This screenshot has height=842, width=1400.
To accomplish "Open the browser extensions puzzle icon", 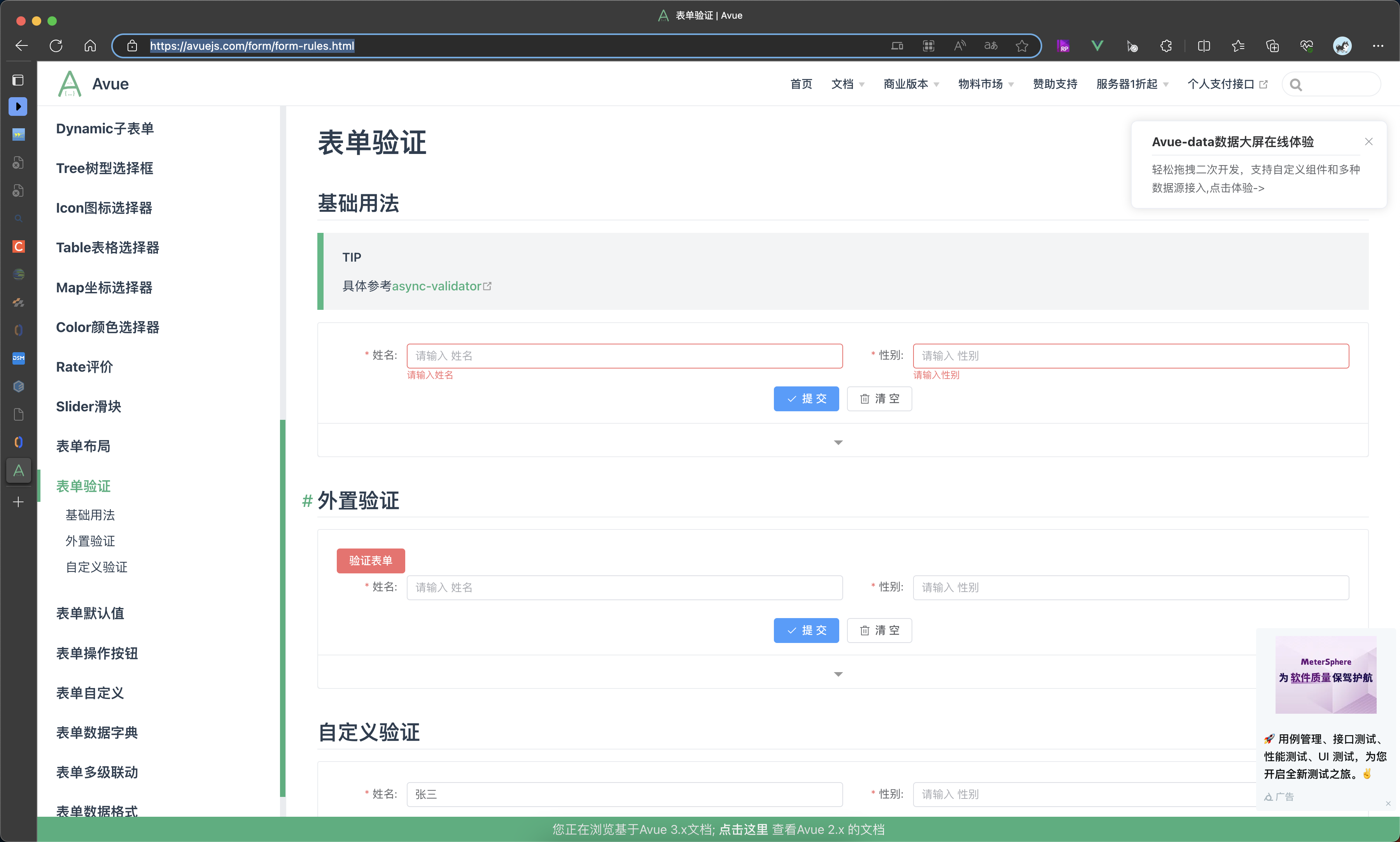I will pyautogui.click(x=1166, y=46).
